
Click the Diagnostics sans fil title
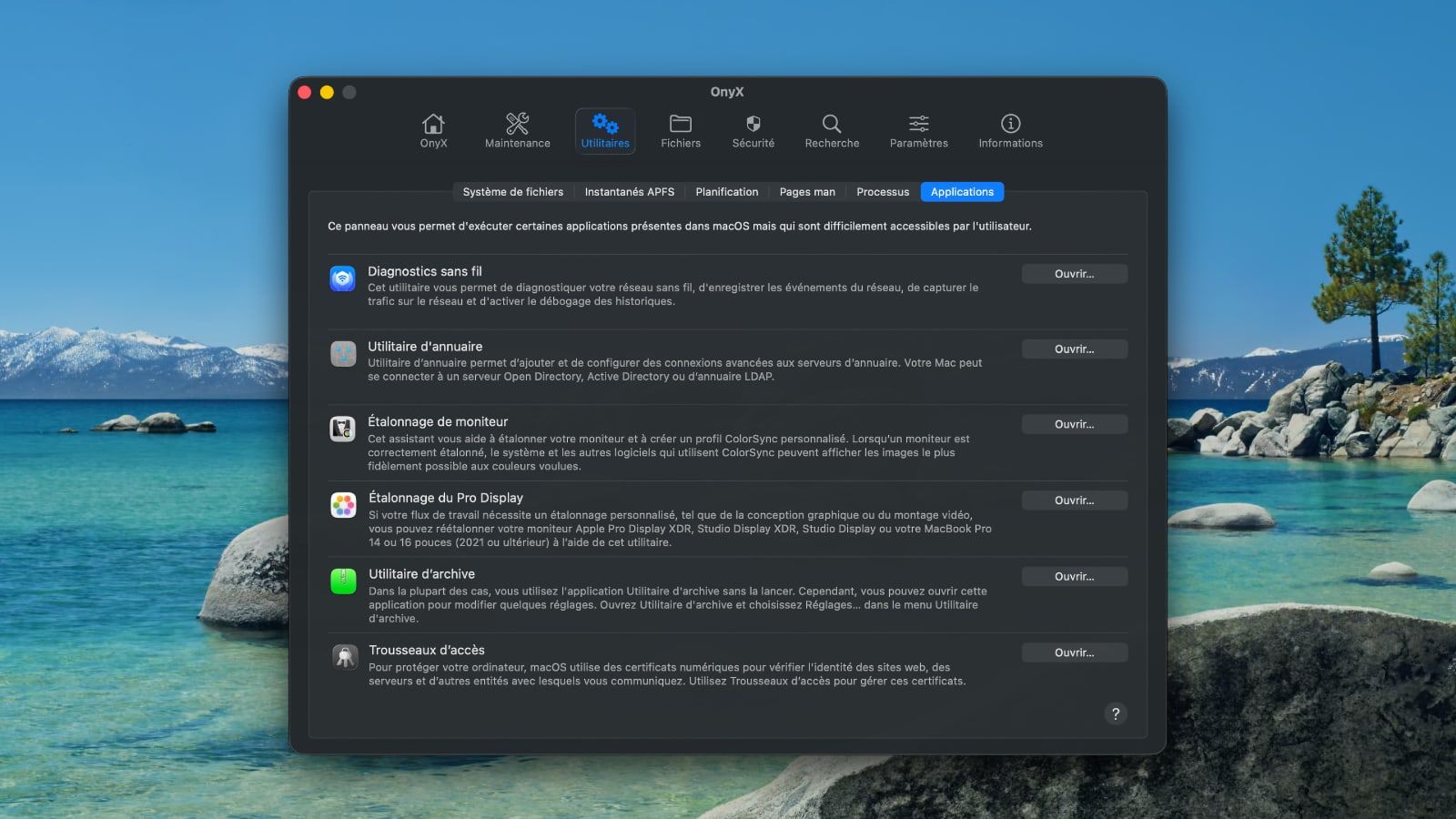425,271
